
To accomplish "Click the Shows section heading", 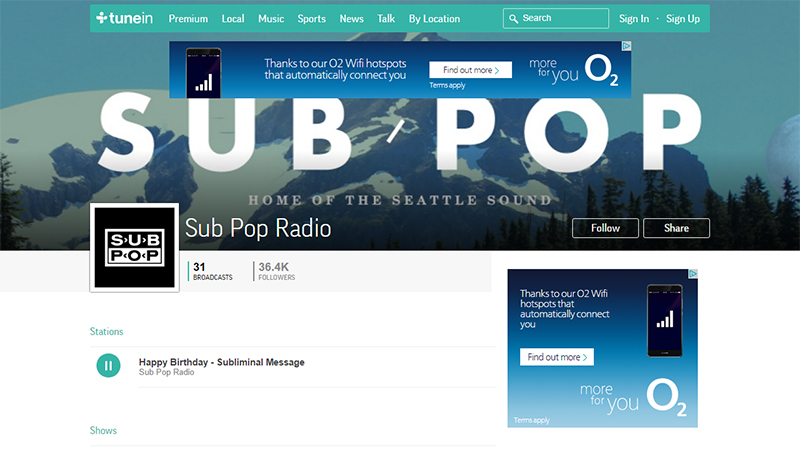I will click(103, 431).
